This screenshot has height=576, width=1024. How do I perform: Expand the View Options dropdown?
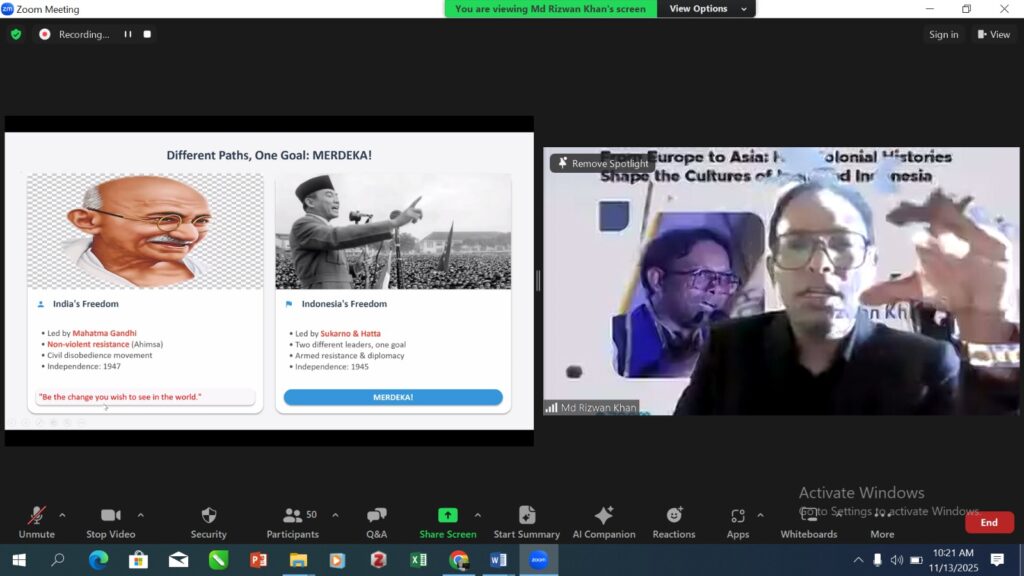(x=709, y=9)
